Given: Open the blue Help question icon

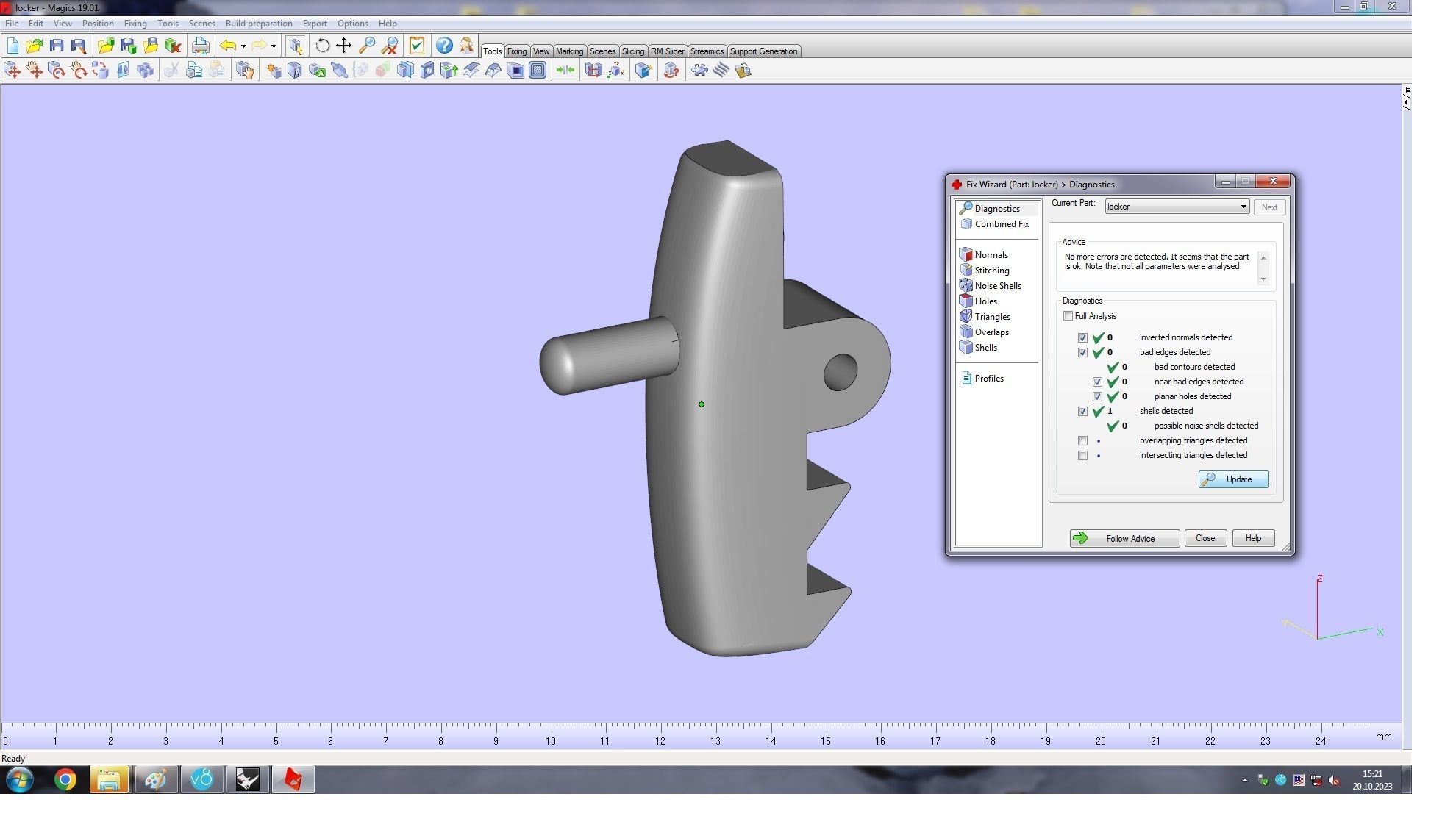Looking at the screenshot, I should [x=444, y=46].
